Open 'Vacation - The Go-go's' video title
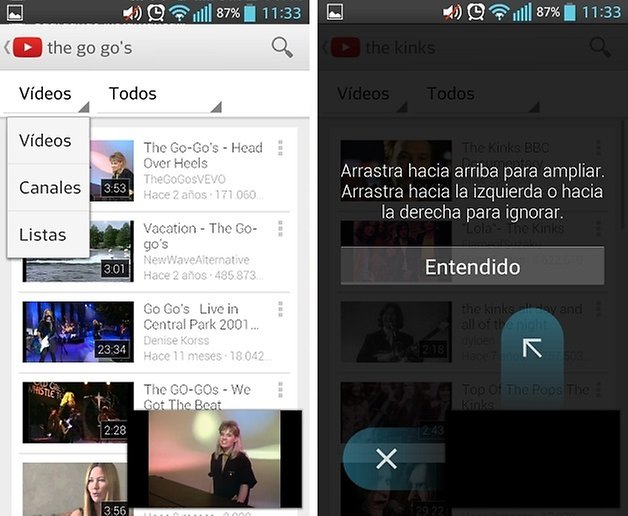 [x=200, y=236]
